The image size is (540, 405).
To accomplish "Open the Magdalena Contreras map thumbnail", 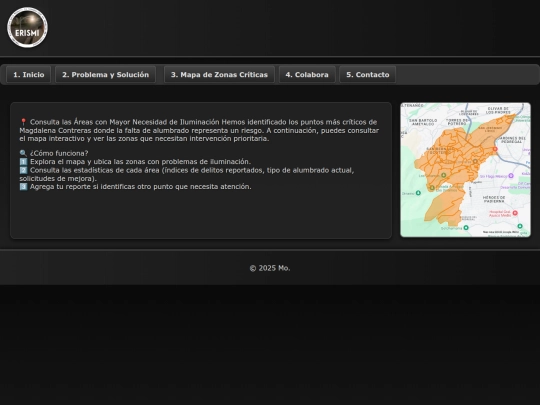I will click(x=465, y=170).
